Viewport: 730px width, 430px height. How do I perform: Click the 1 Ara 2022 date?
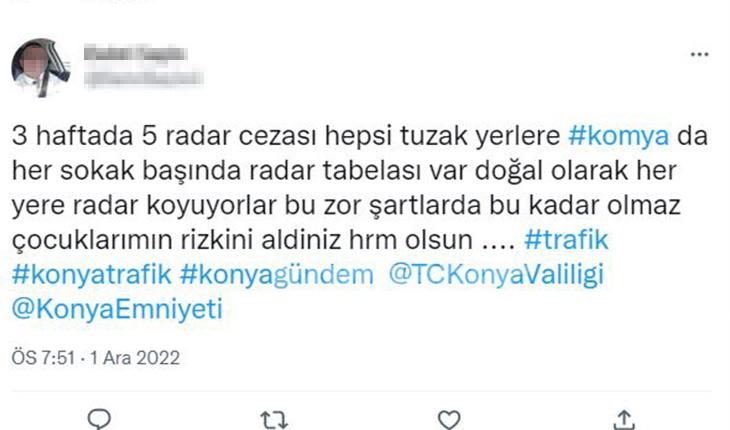tap(135, 358)
